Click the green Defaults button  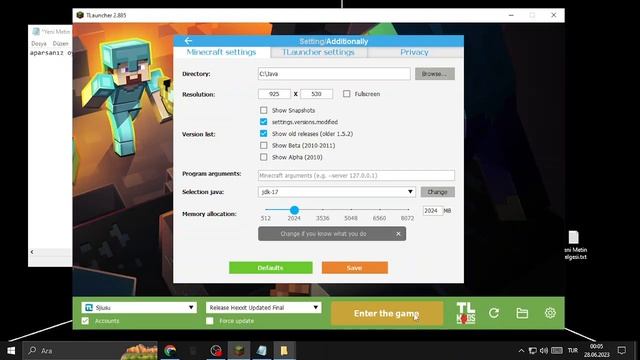[271, 268]
